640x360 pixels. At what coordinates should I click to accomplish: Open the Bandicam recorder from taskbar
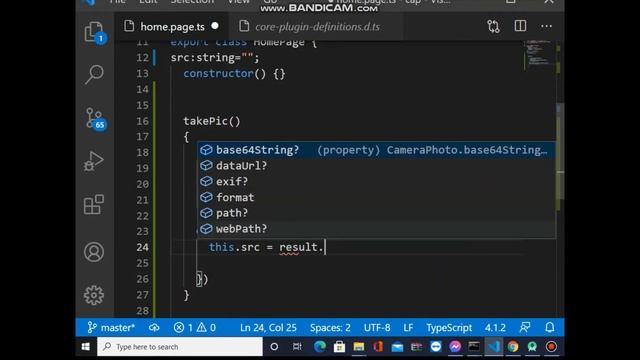click(x=551, y=347)
